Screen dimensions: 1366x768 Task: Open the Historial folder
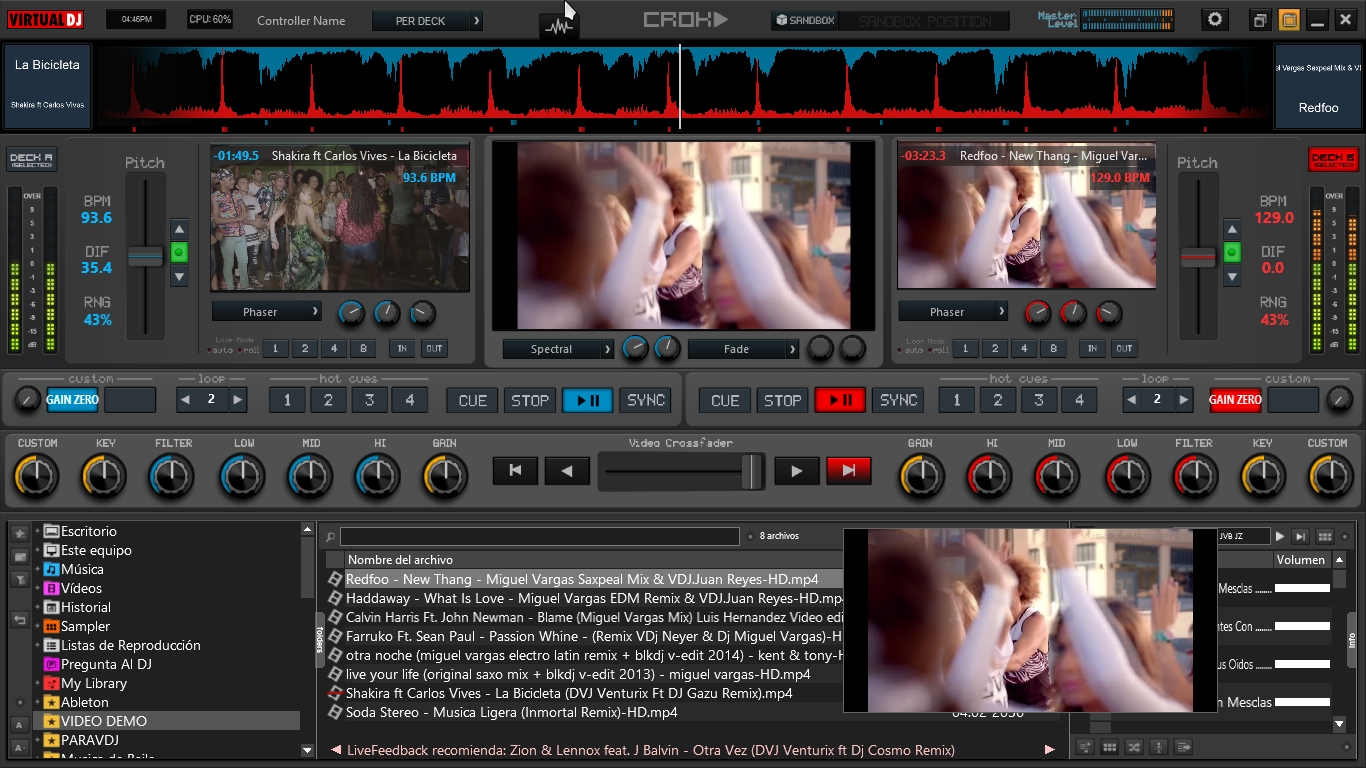86,607
